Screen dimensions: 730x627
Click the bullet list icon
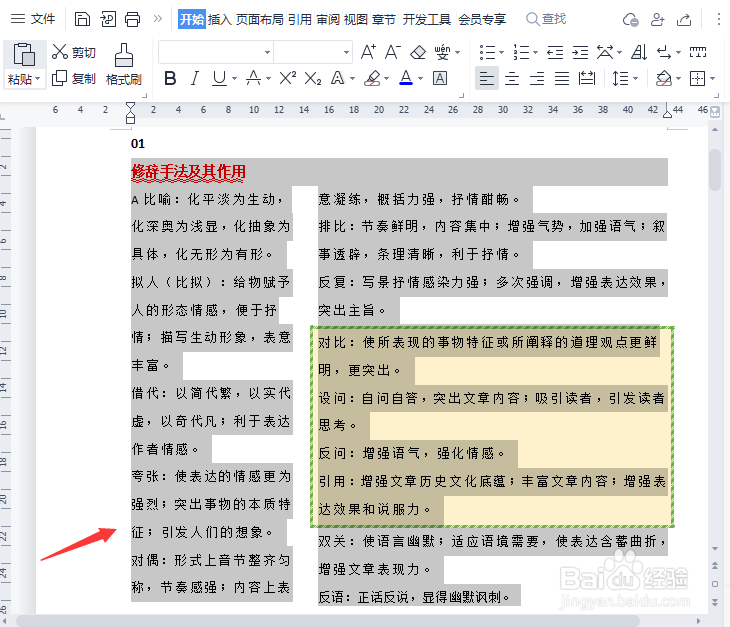click(x=487, y=52)
